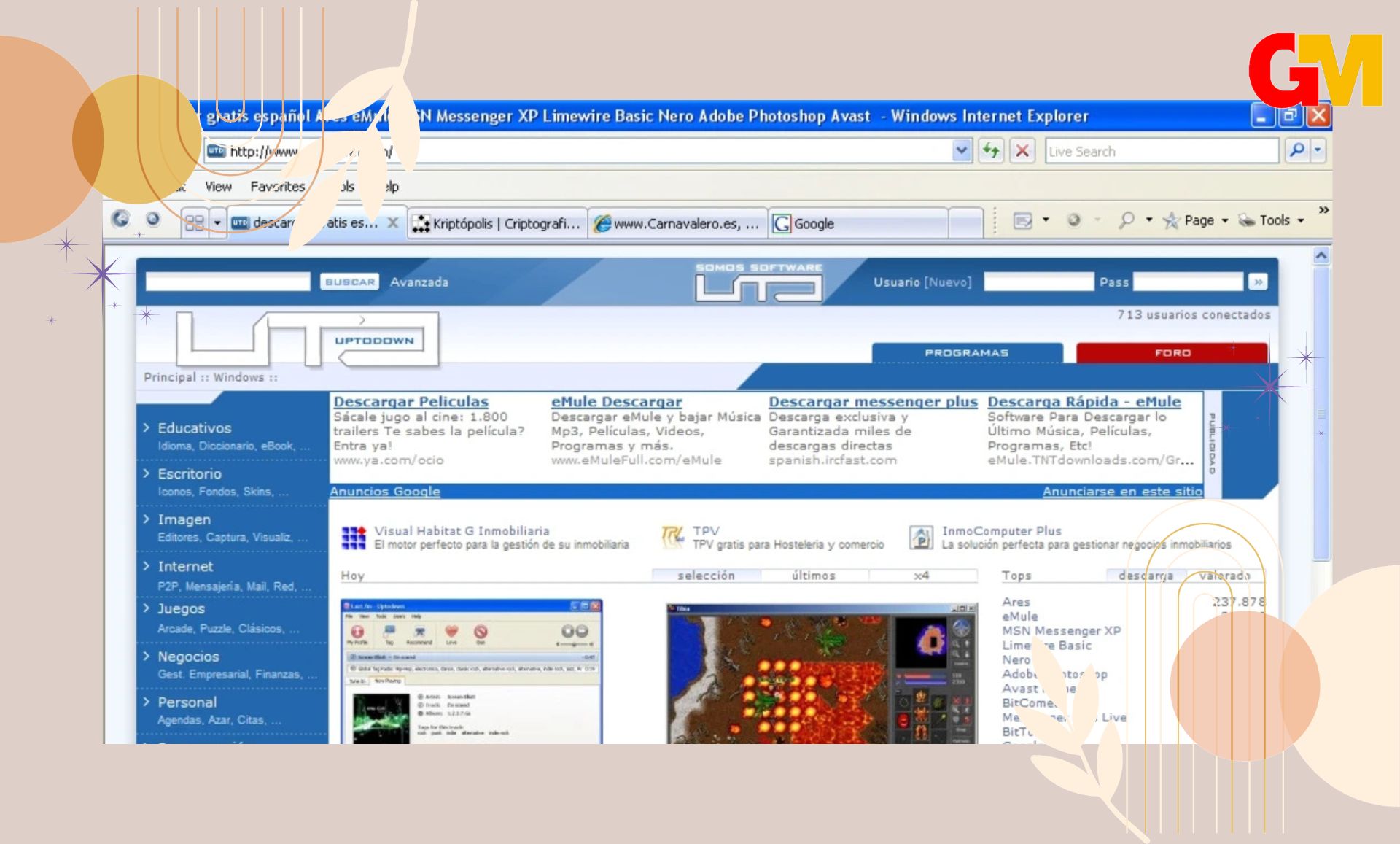Open the Negocios category
The image size is (1400, 844).
click(188, 657)
